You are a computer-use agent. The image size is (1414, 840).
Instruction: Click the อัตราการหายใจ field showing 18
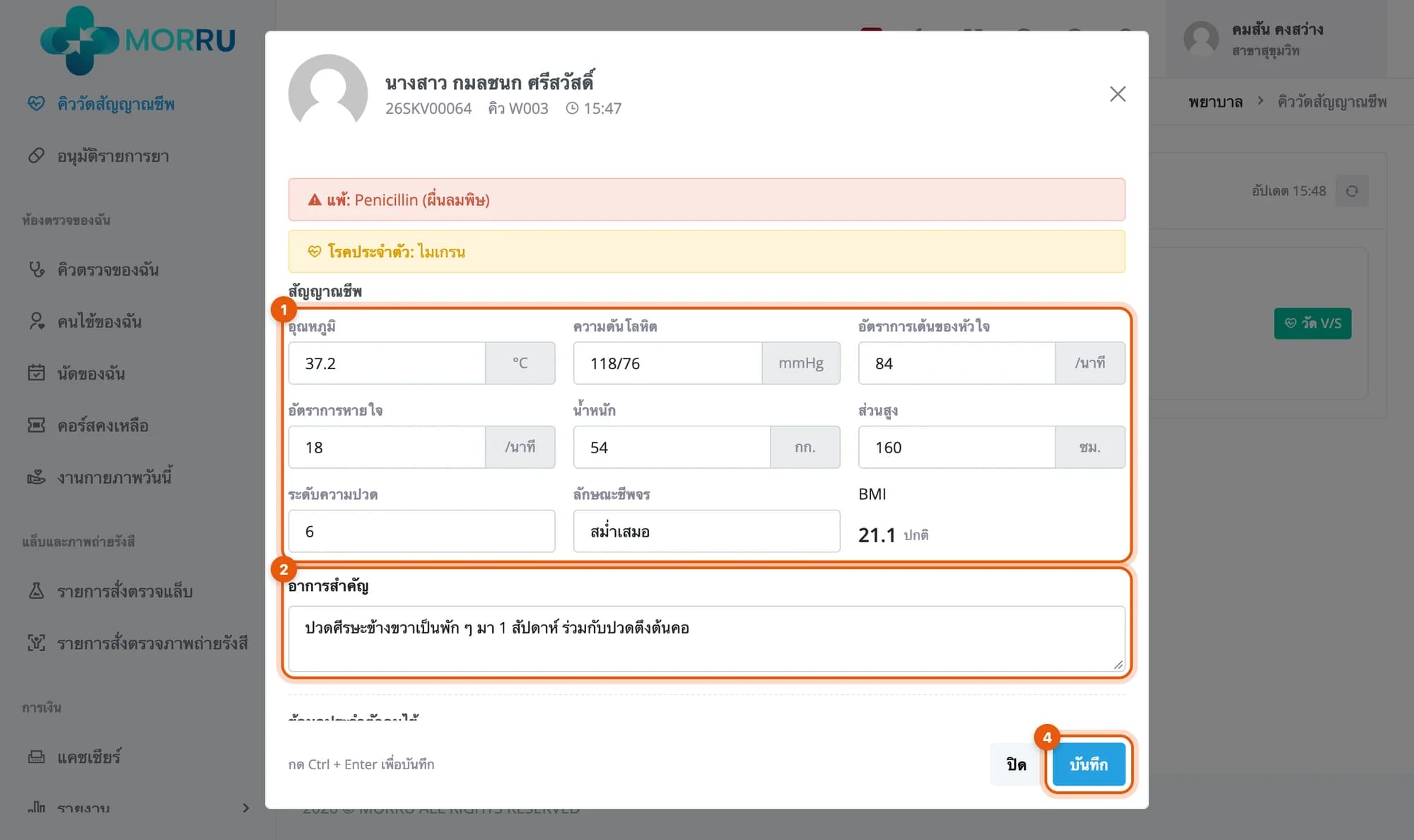pyautogui.click(x=387, y=447)
